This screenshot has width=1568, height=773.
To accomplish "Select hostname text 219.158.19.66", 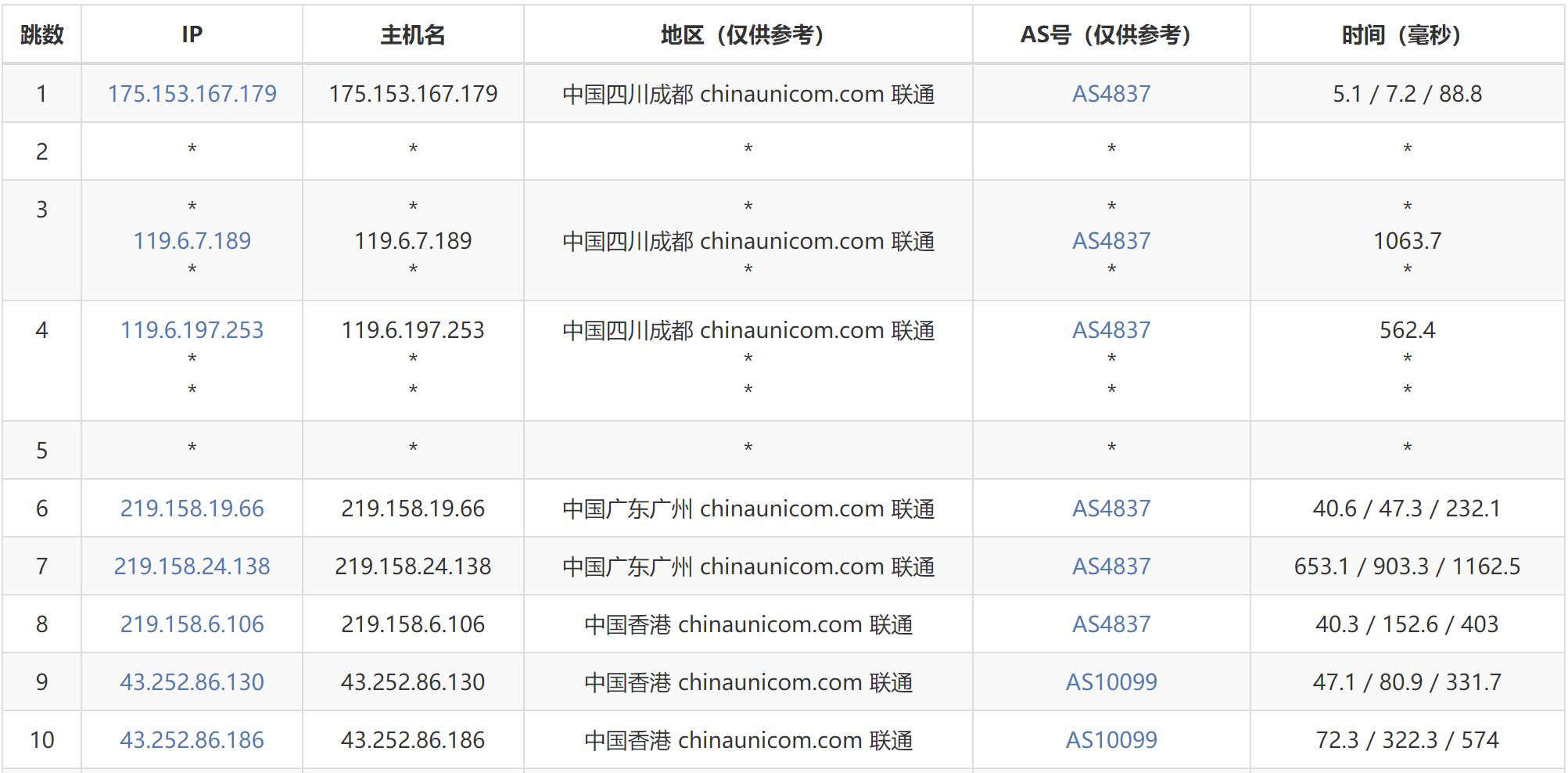I will pos(413,509).
